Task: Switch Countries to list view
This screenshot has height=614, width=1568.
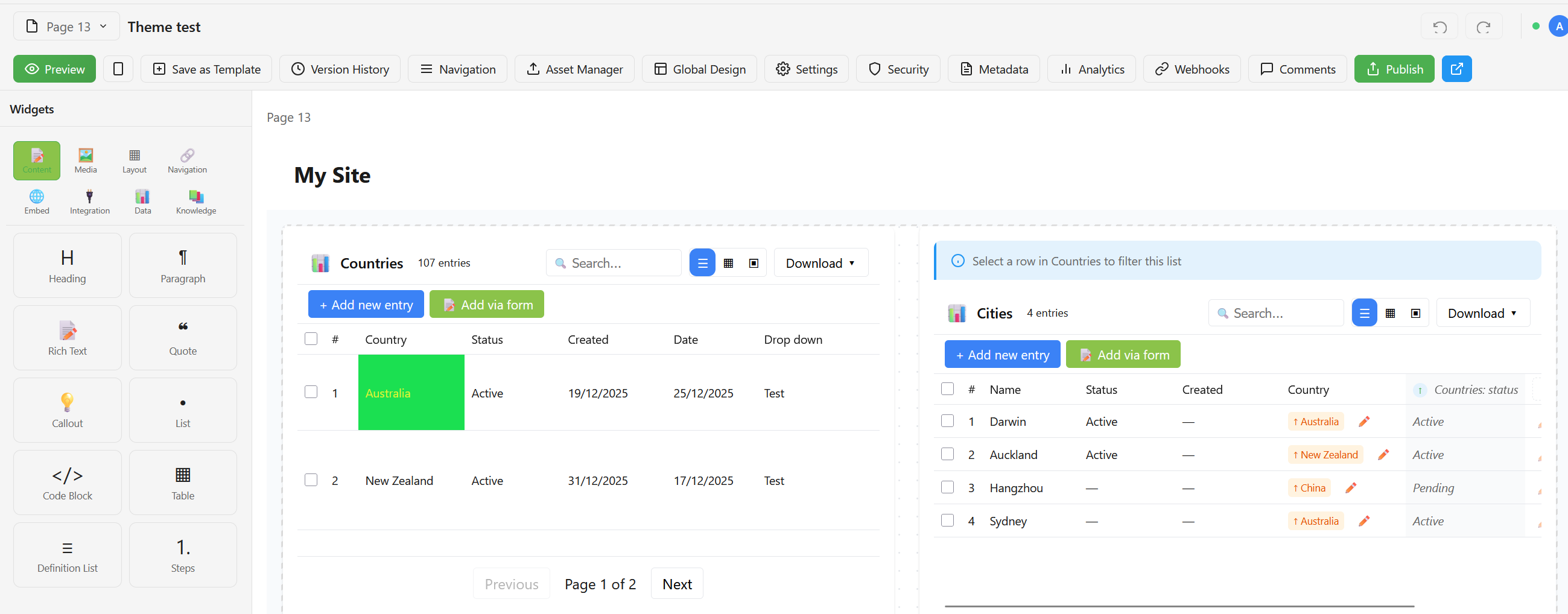Action: point(702,263)
